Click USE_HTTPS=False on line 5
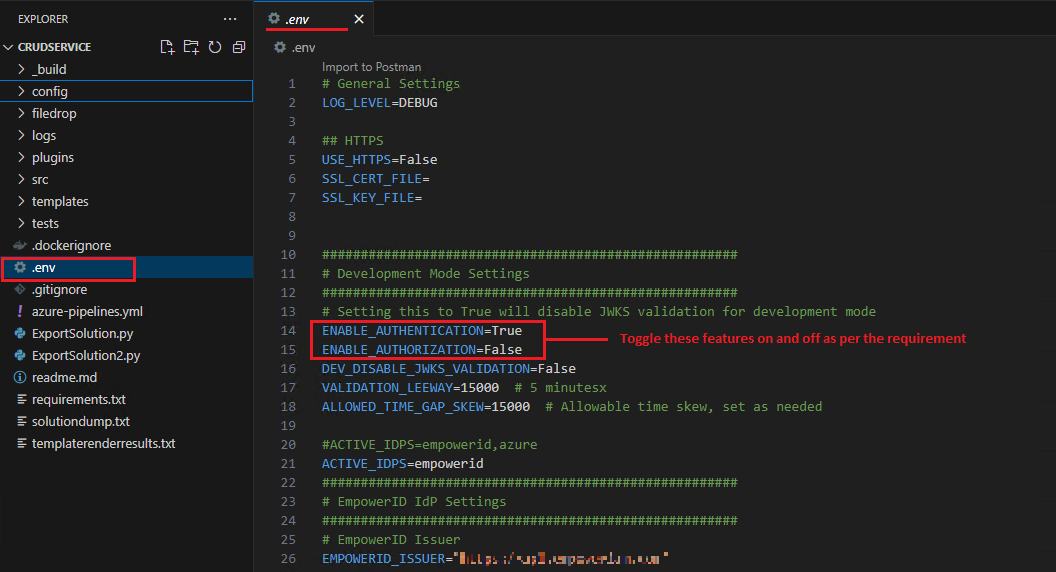Screen dimensions: 1056x572 click(x=380, y=160)
